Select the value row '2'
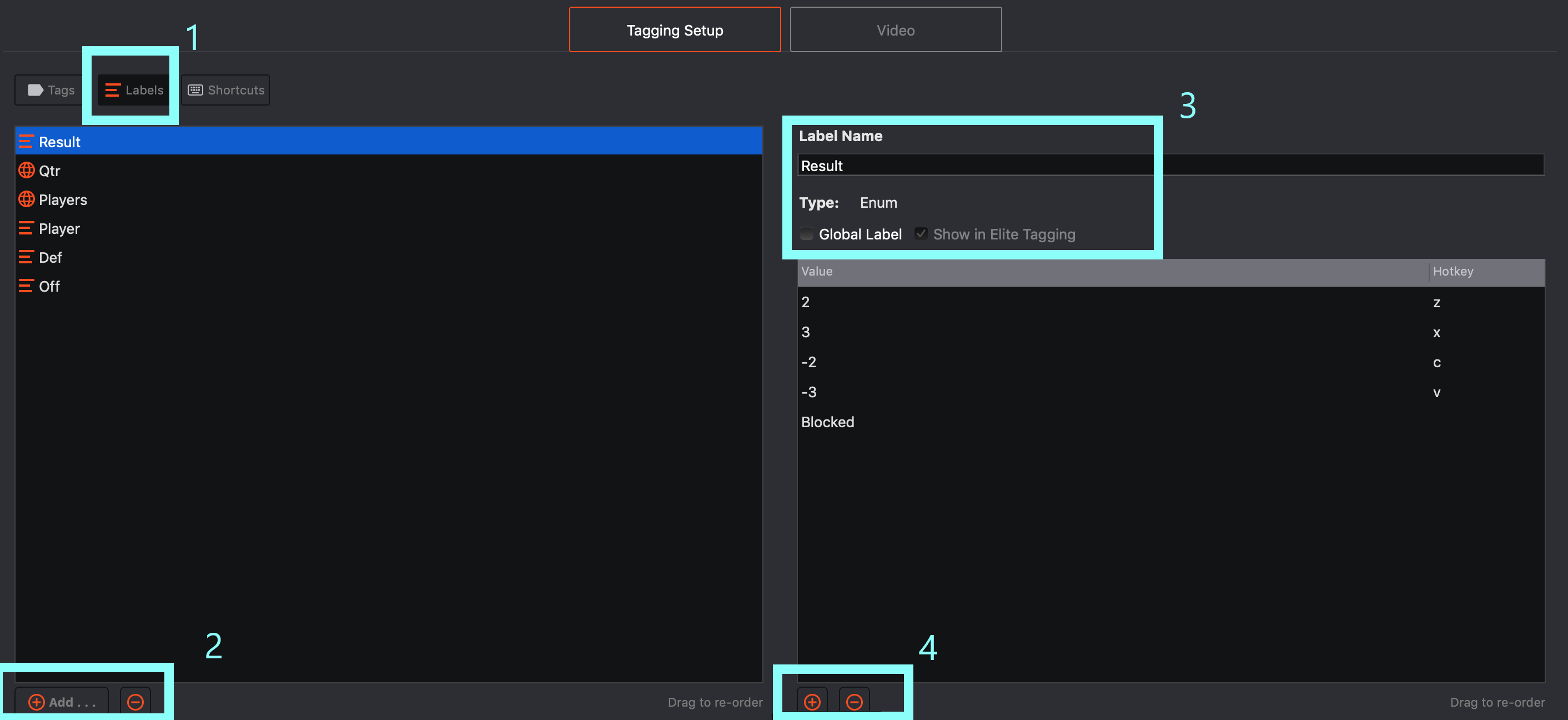1568x720 pixels. tap(1170, 302)
